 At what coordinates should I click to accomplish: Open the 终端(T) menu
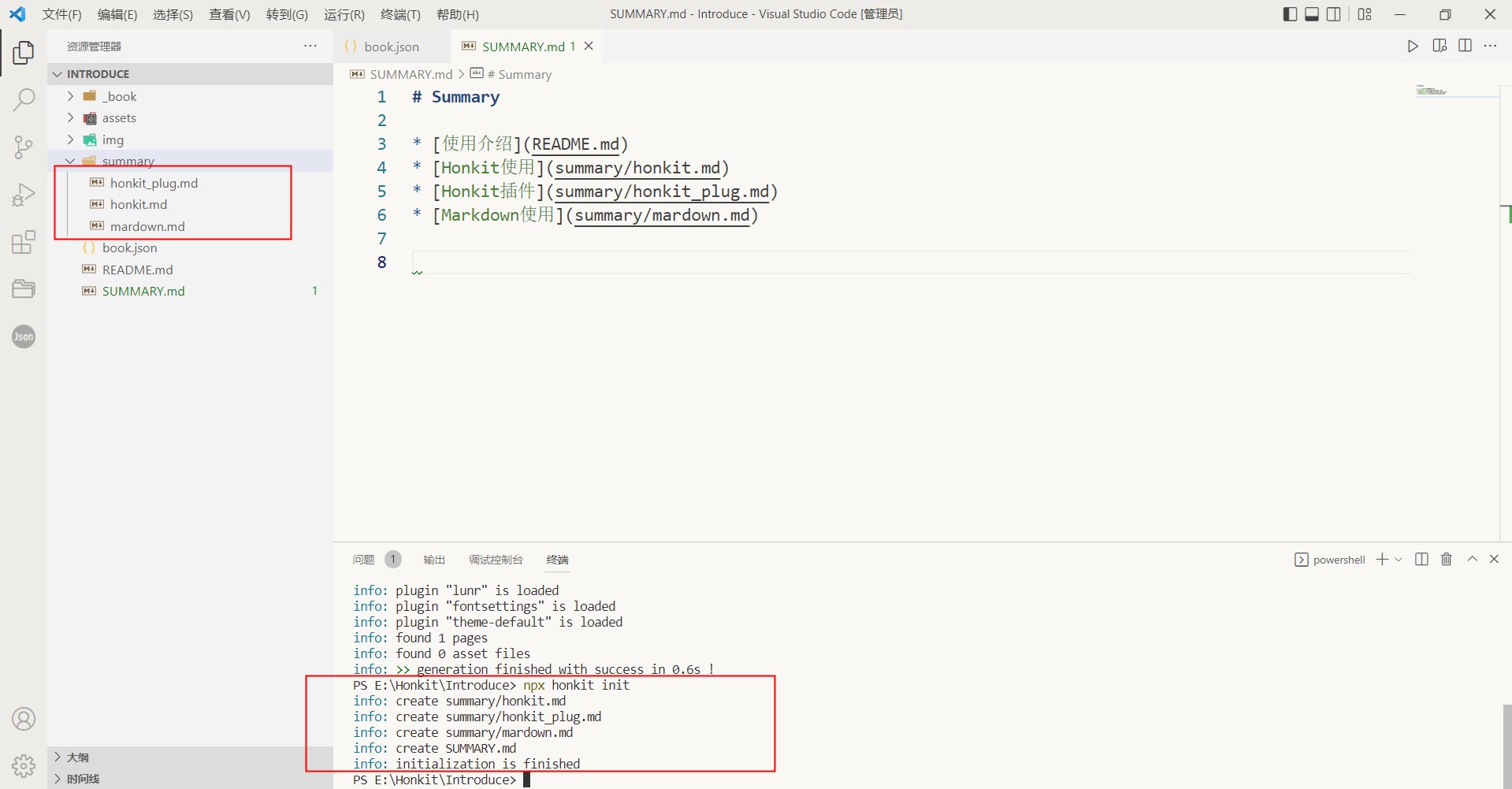(400, 14)
